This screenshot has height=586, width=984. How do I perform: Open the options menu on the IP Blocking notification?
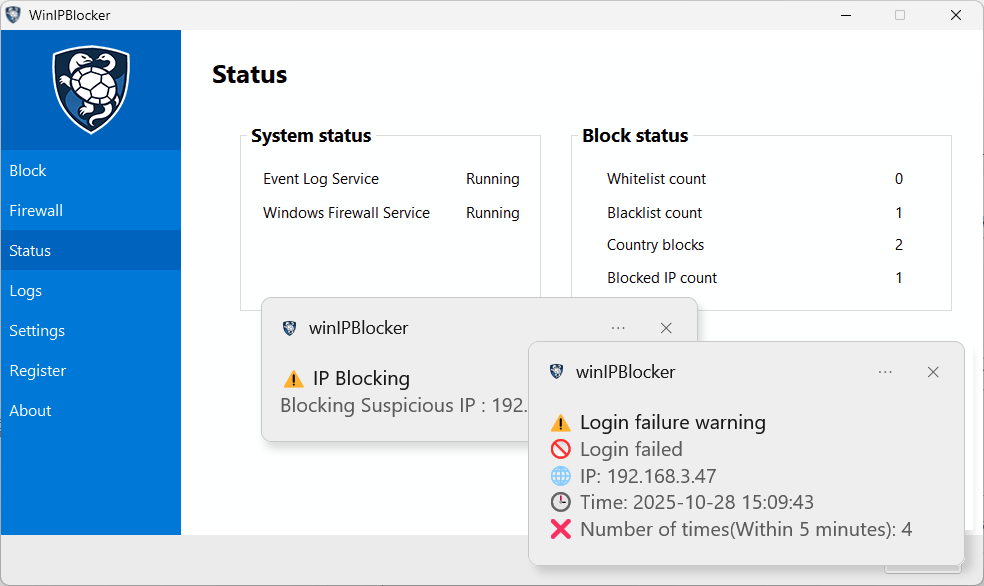pyautogui.click(x=618, y=327)
